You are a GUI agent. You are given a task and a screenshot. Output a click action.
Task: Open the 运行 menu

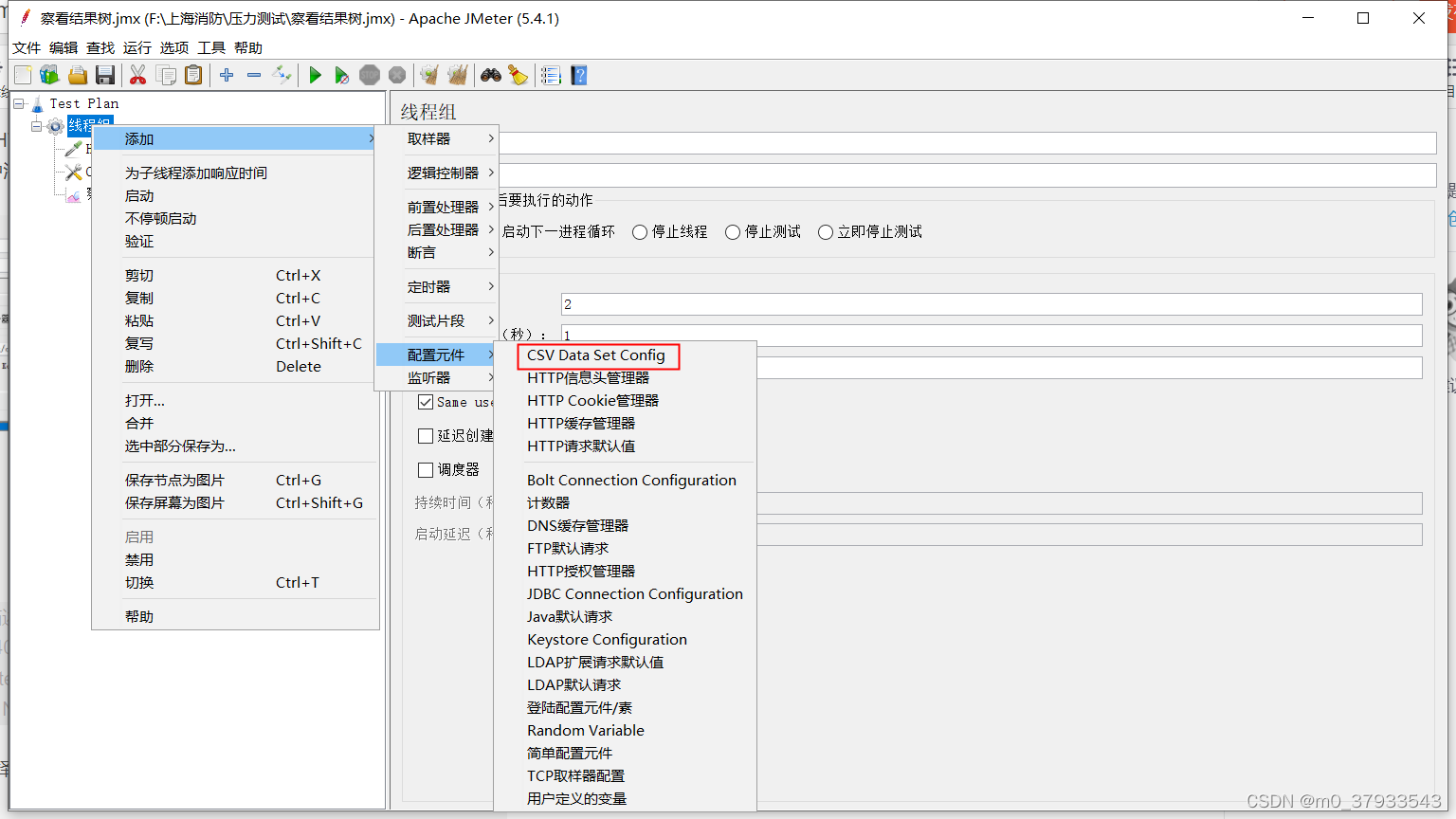[x=137, y=47]
